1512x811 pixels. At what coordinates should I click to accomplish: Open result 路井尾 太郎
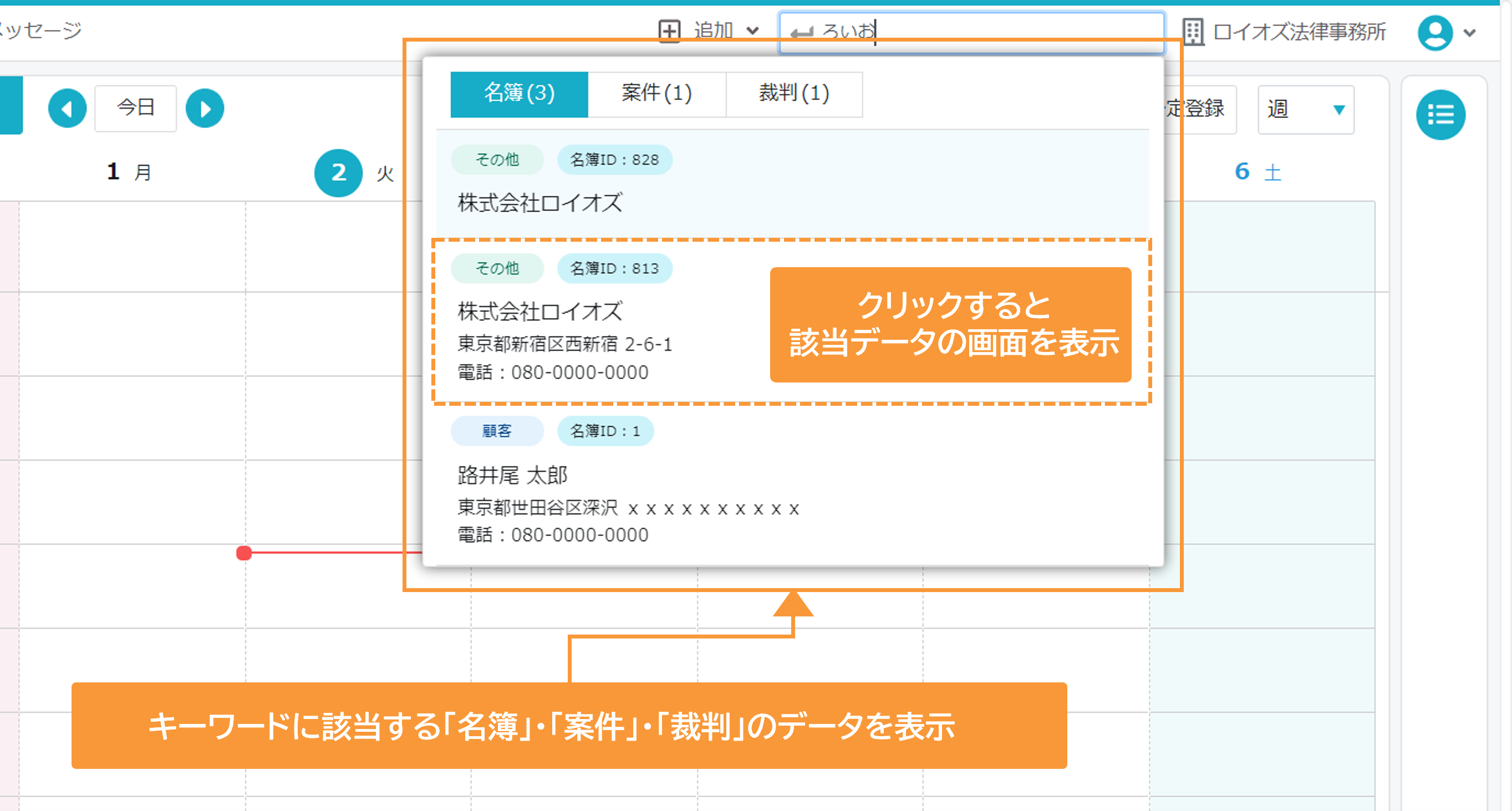(792, 484)
